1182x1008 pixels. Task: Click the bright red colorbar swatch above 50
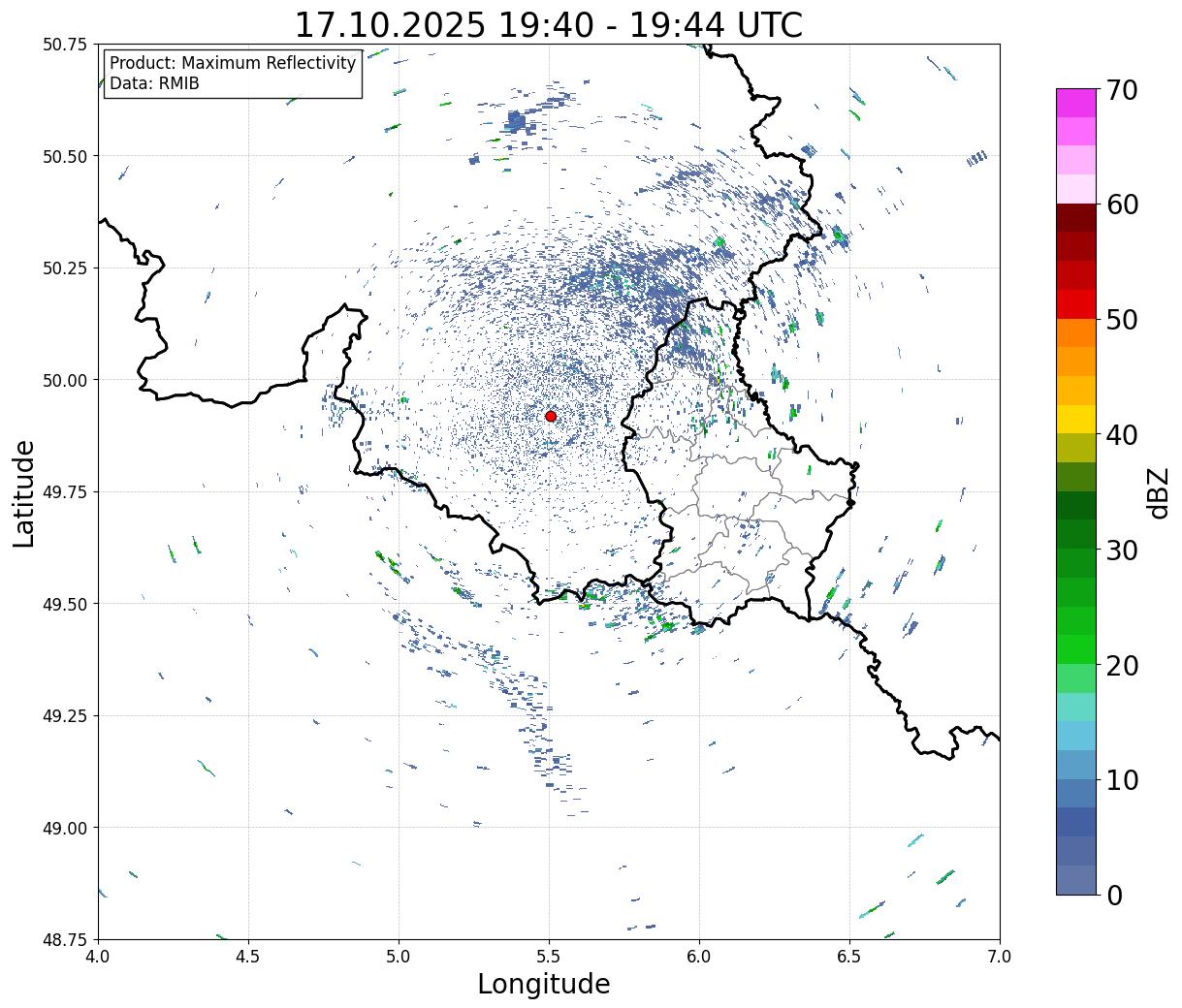(x=1076, y=304)
